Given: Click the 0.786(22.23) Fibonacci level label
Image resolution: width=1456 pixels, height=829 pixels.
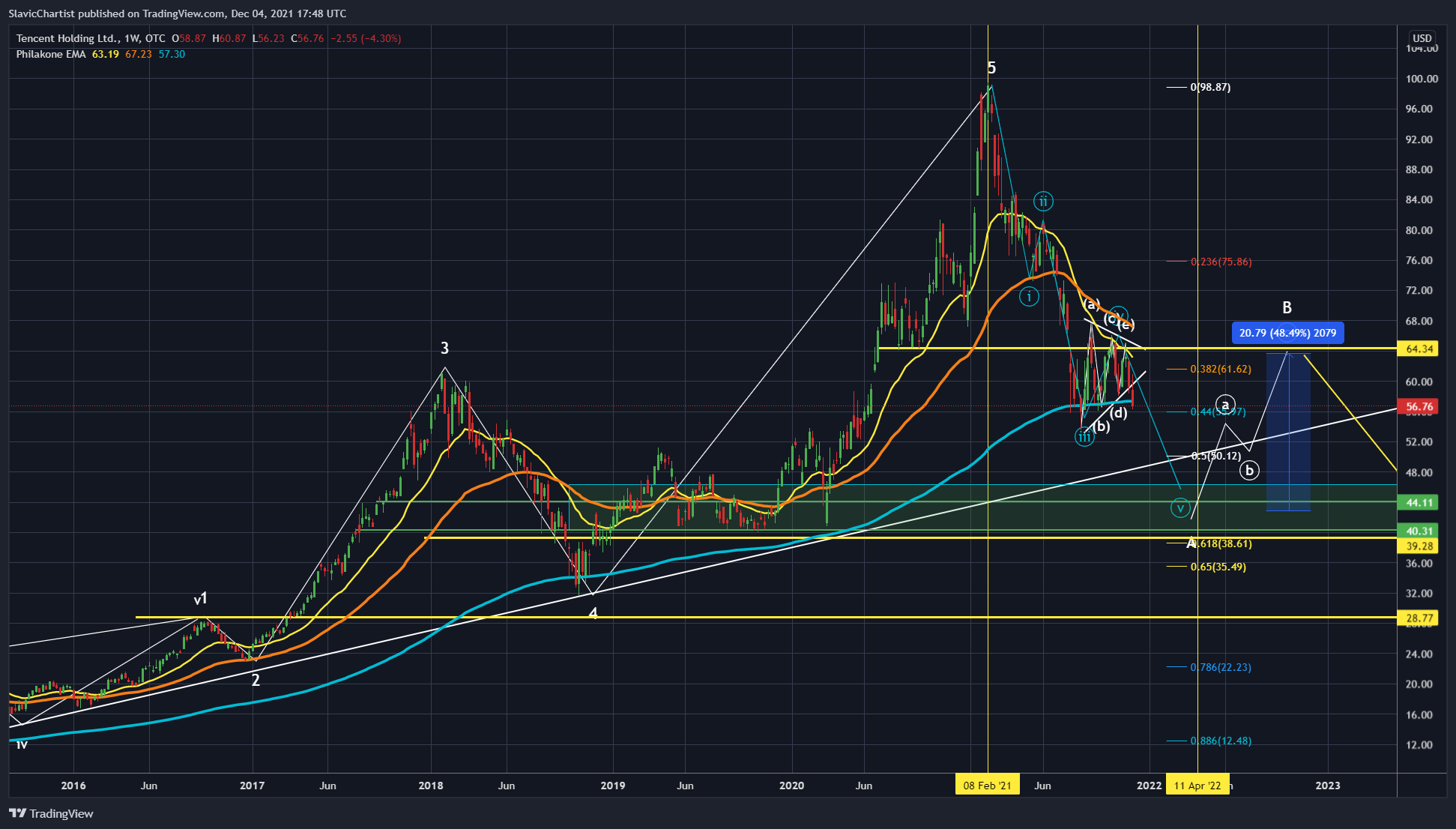Looking at the screenshot, I should coord(1221,667).
